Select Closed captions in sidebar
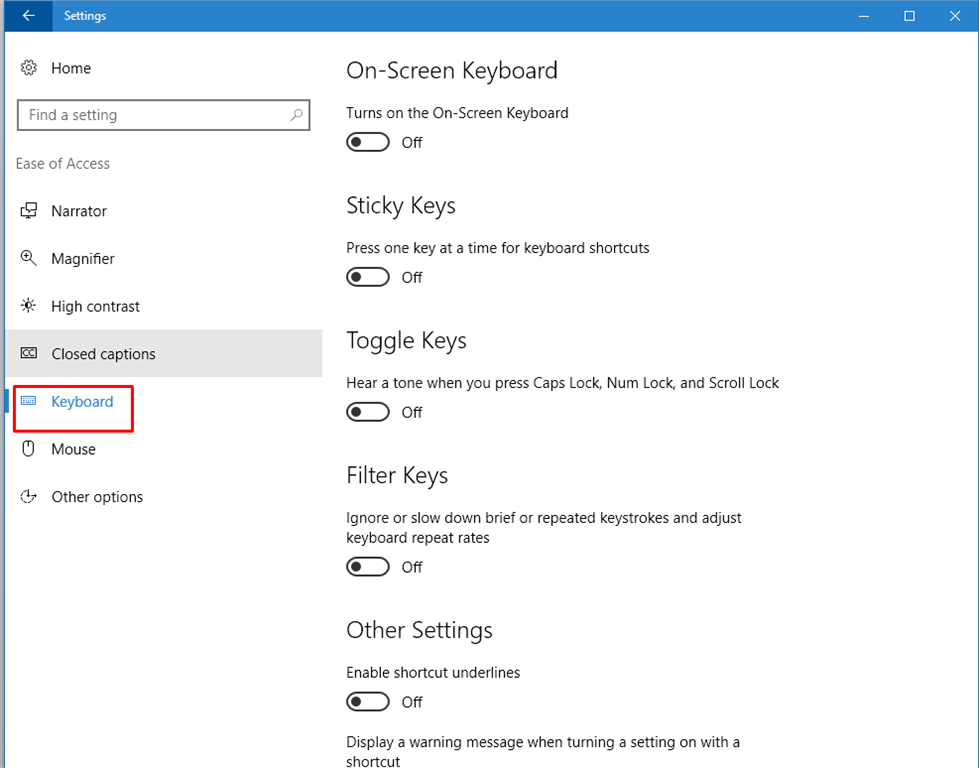The height and width of the screenshot is (768, 979). 103,354
